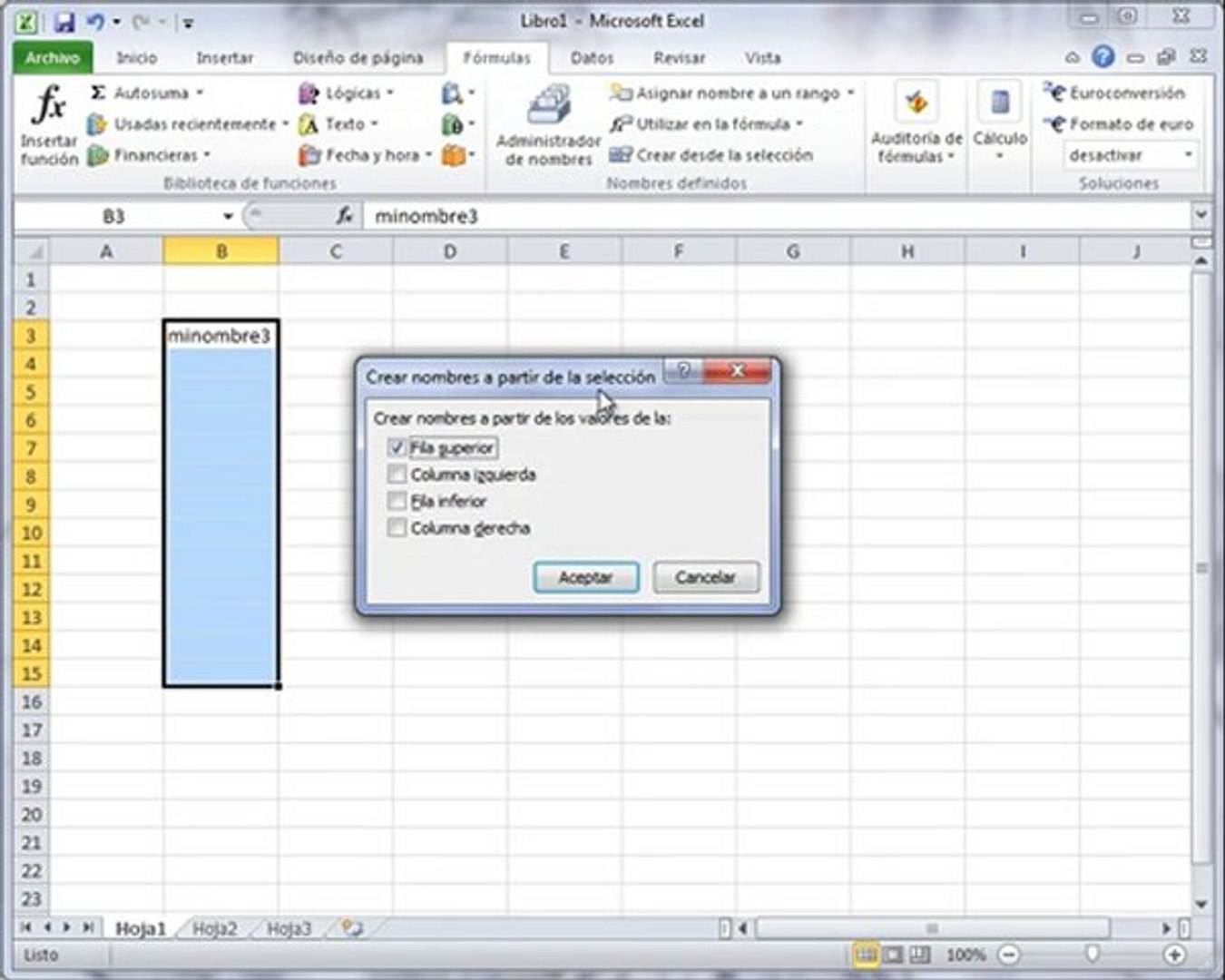
Task: Click cell B3 containing minombre3
Action: (221, 336)
